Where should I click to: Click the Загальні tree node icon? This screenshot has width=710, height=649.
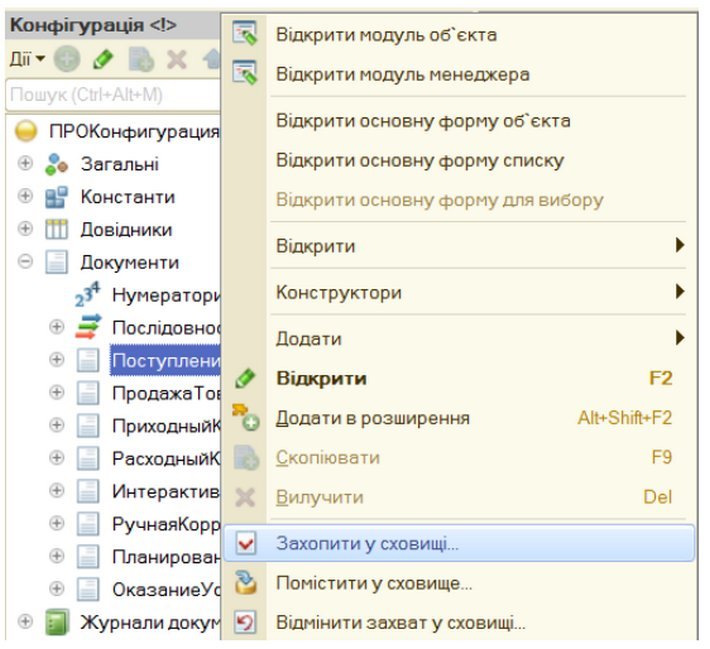57,164
